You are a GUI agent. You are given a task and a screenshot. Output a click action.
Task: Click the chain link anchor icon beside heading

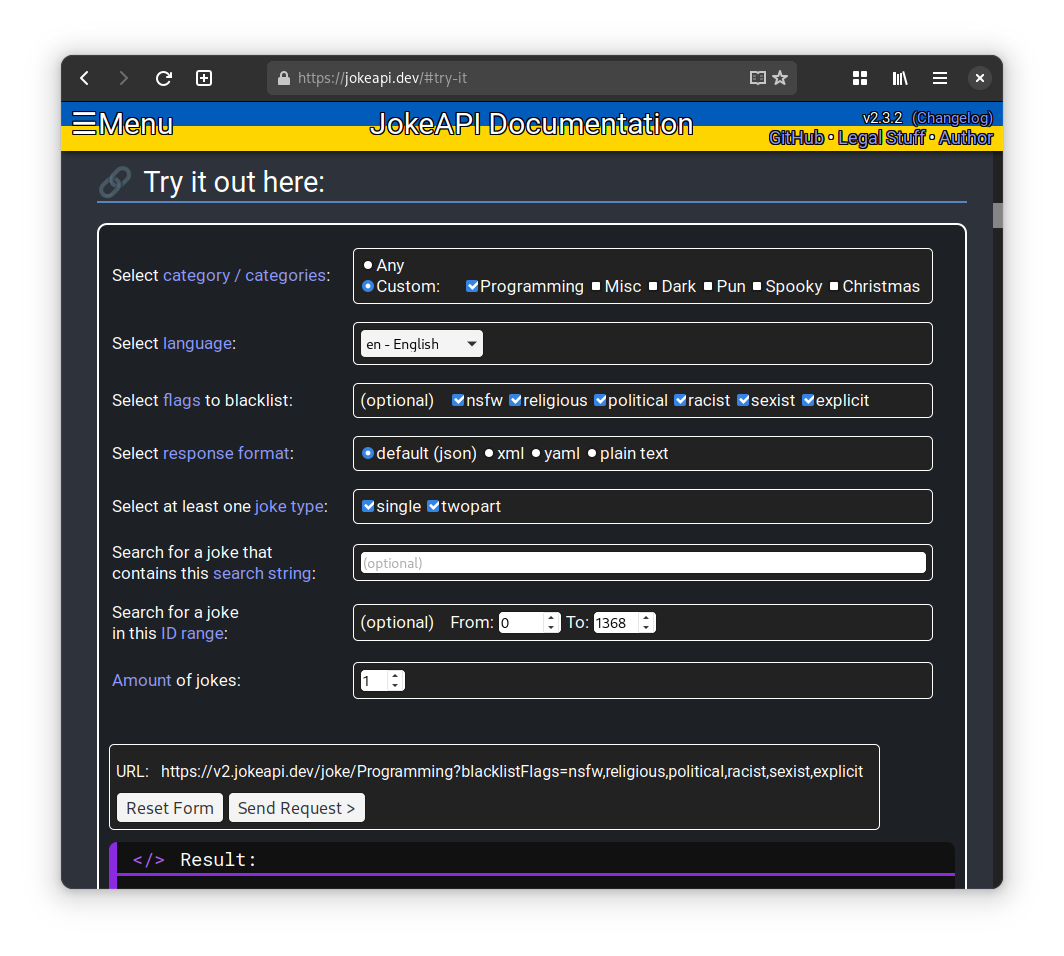[115, 182]
